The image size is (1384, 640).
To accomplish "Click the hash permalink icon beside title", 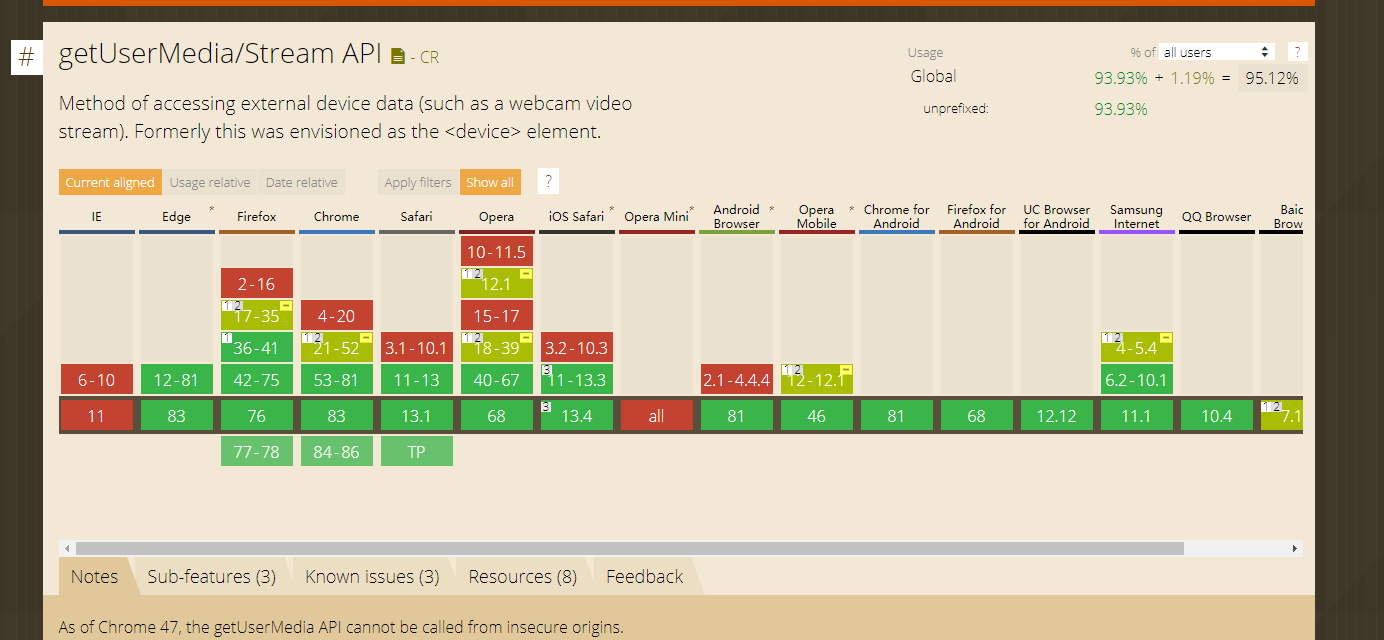I will tap(27, 57).
